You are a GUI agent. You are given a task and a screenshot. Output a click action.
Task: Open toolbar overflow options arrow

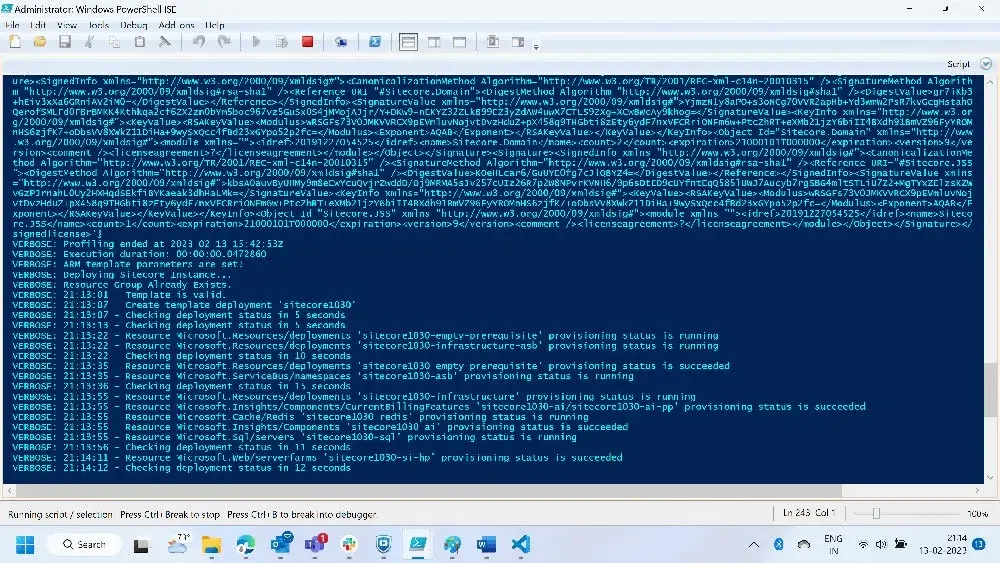point(536,47)
